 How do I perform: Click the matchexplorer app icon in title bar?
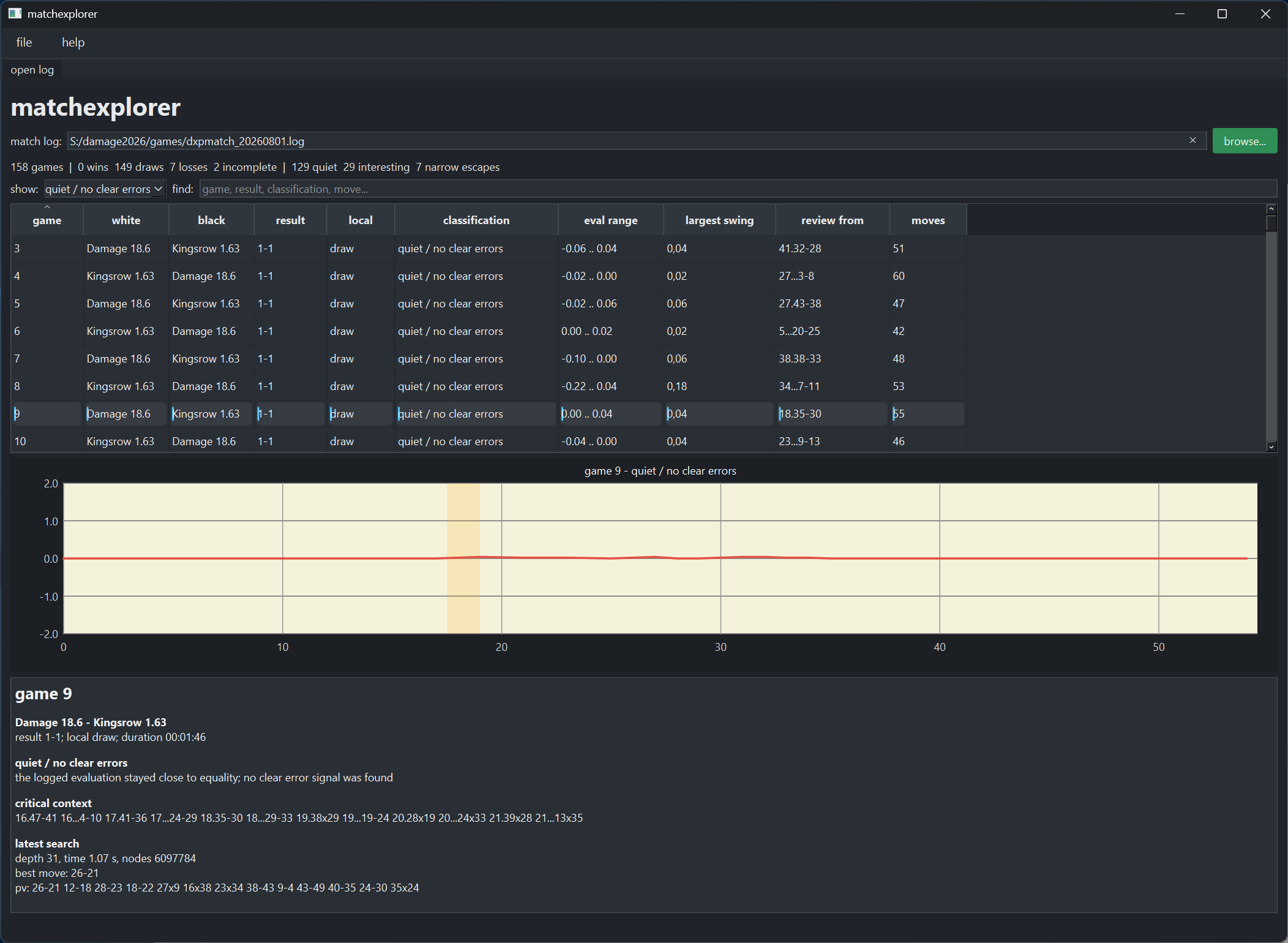pyautogui.click(x=15, y=13)
